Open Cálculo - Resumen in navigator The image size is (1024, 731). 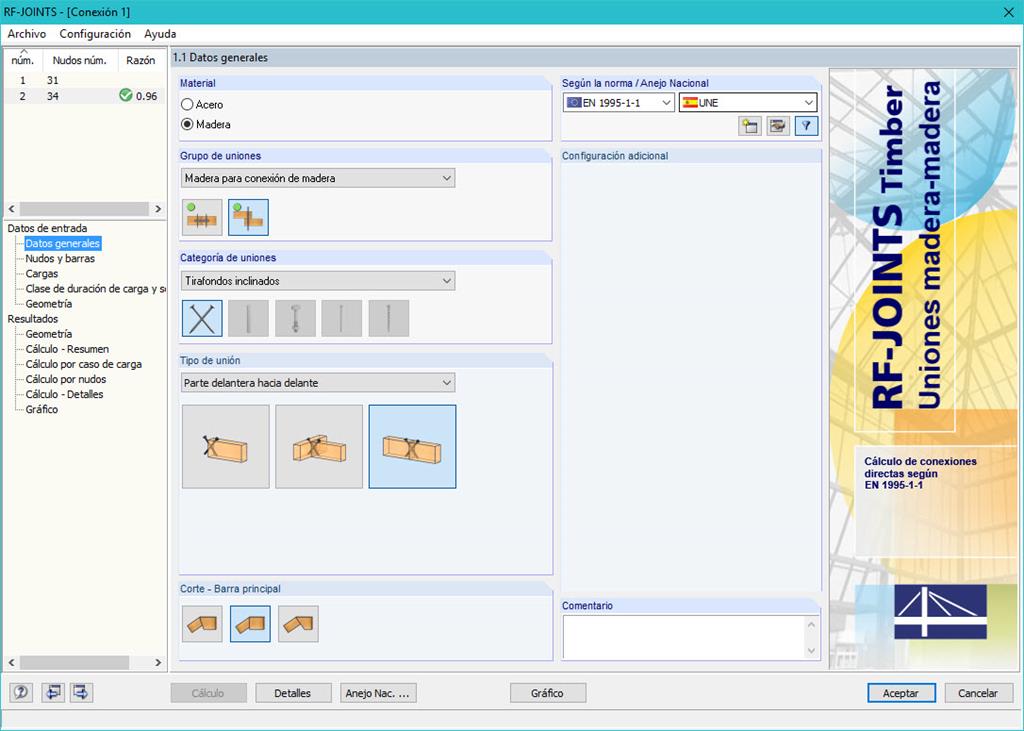coord(67,349)
